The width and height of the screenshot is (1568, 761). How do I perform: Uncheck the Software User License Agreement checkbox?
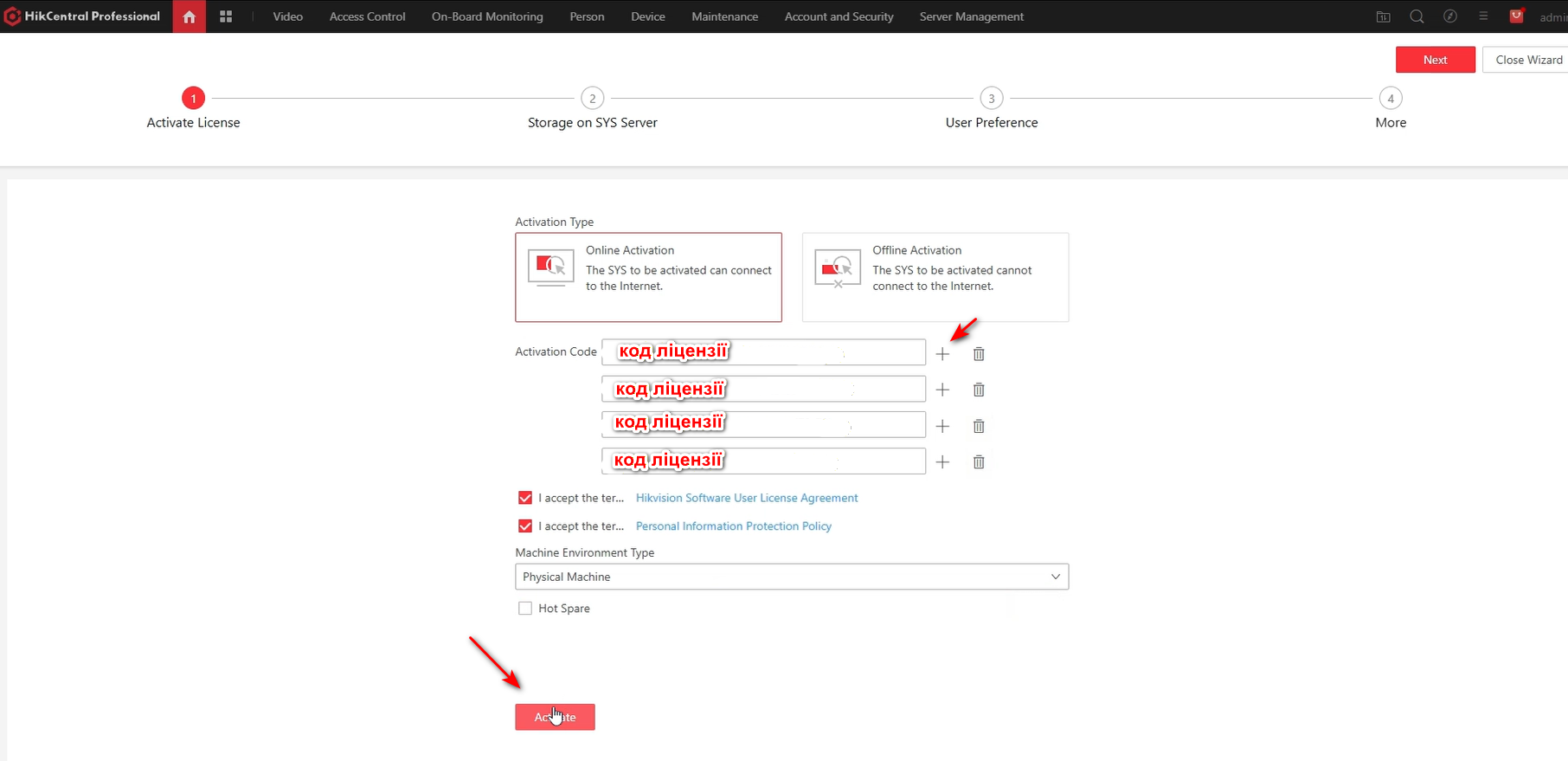pos(525,498)
